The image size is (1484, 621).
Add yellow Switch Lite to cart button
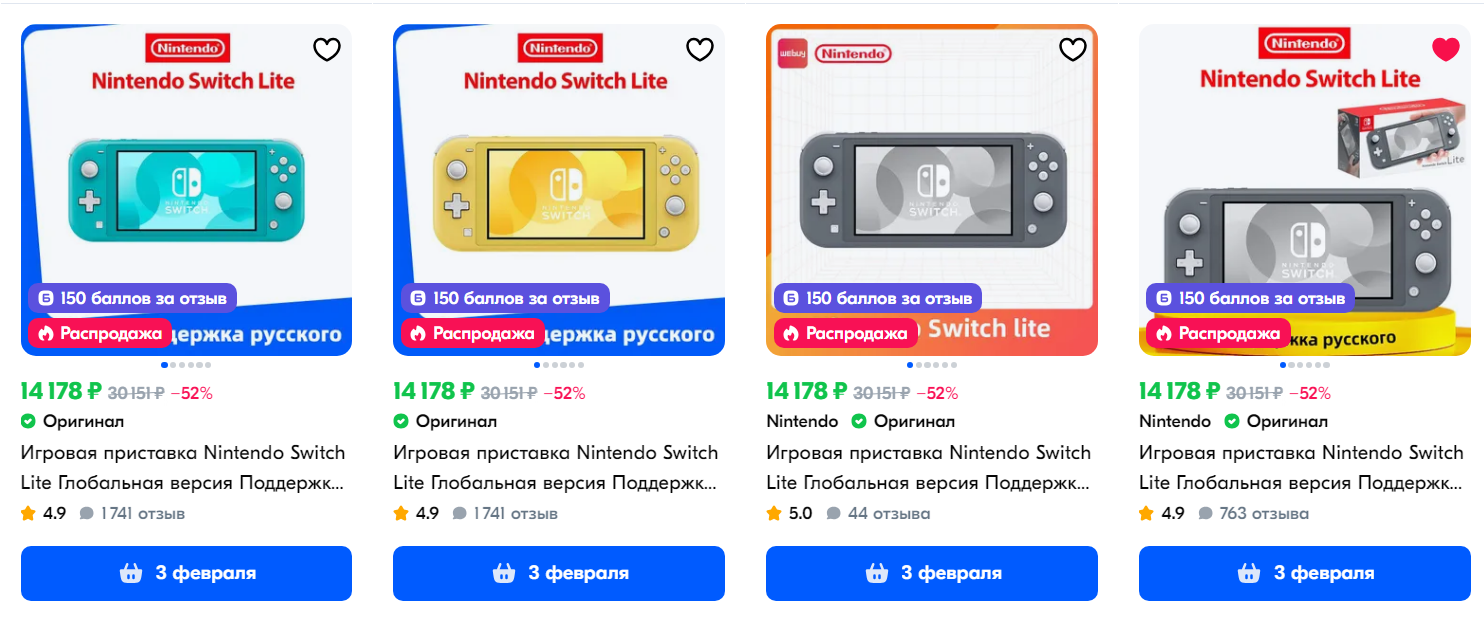coord(559,573)
